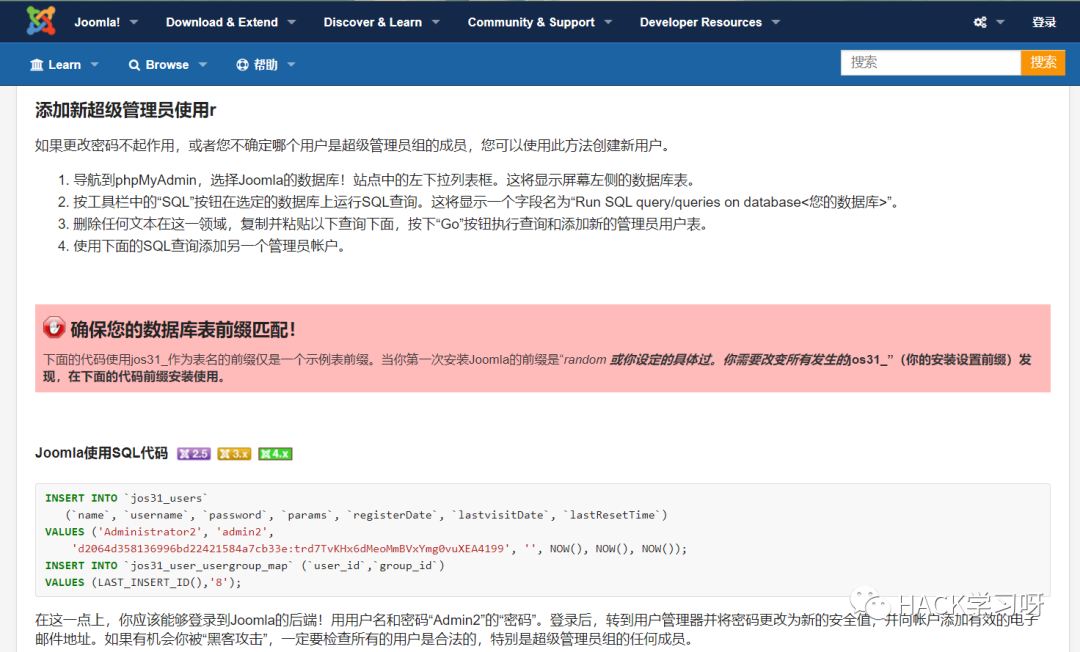
Task: Click the code text 'Administrator2', 'admin2'
Action: (x=183, y=532)
